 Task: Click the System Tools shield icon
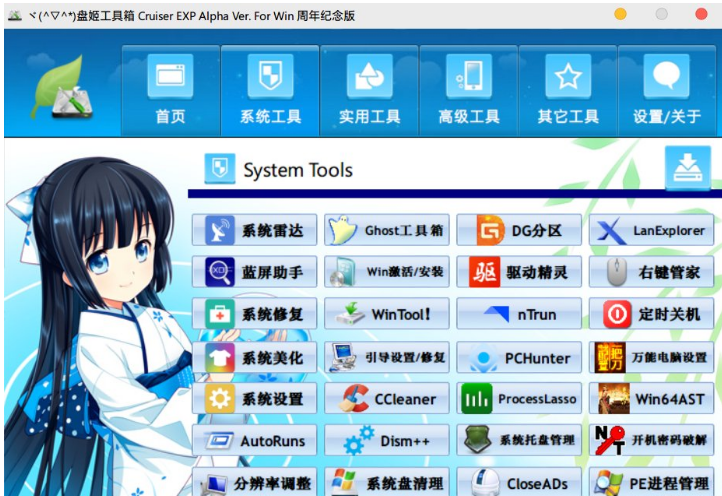(x=220, y=169)
